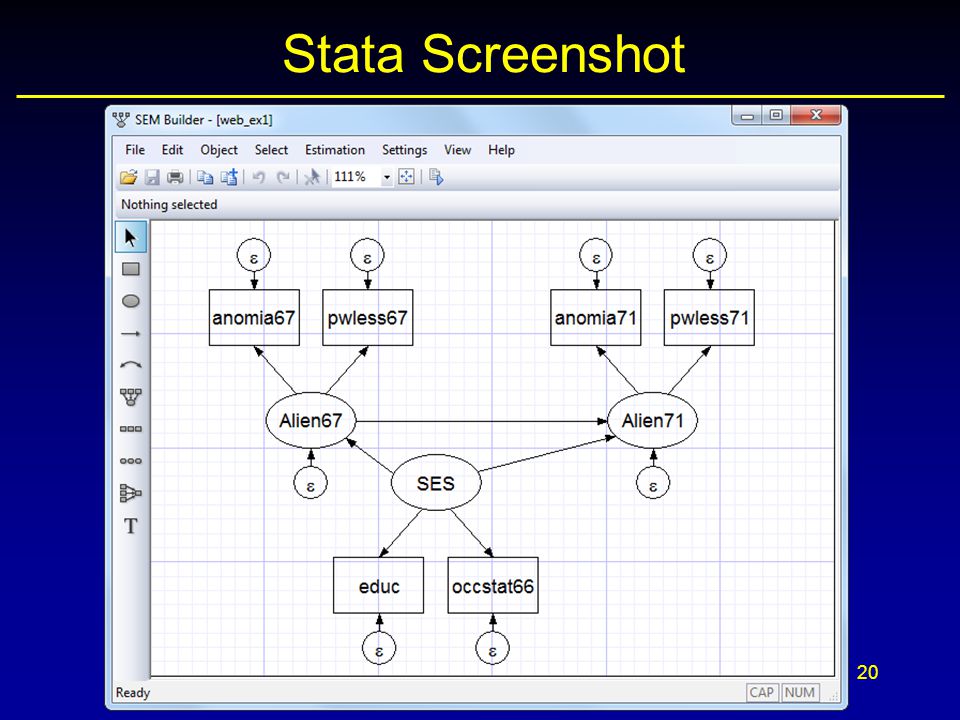The width and height of the screenshot is (960, 720).
Task: Open the Select menu
Action: 271,150
